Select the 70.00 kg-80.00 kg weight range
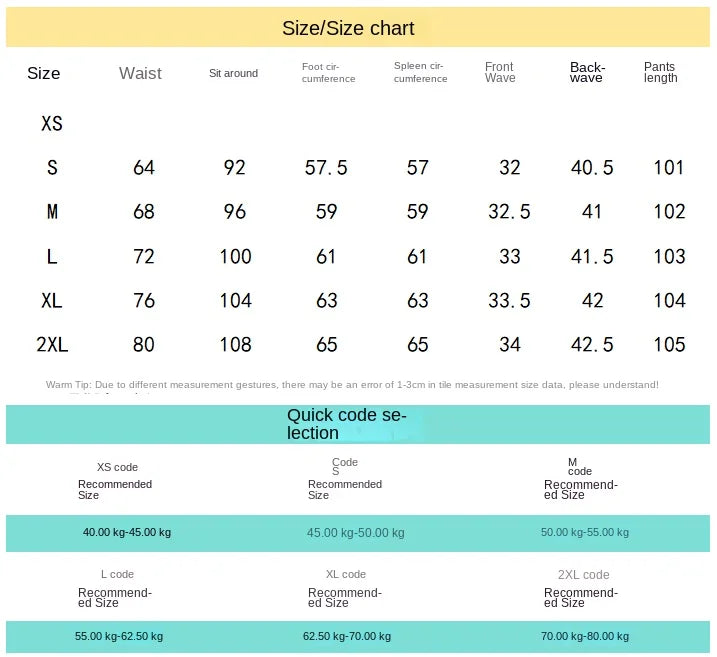 click(585, 636)
